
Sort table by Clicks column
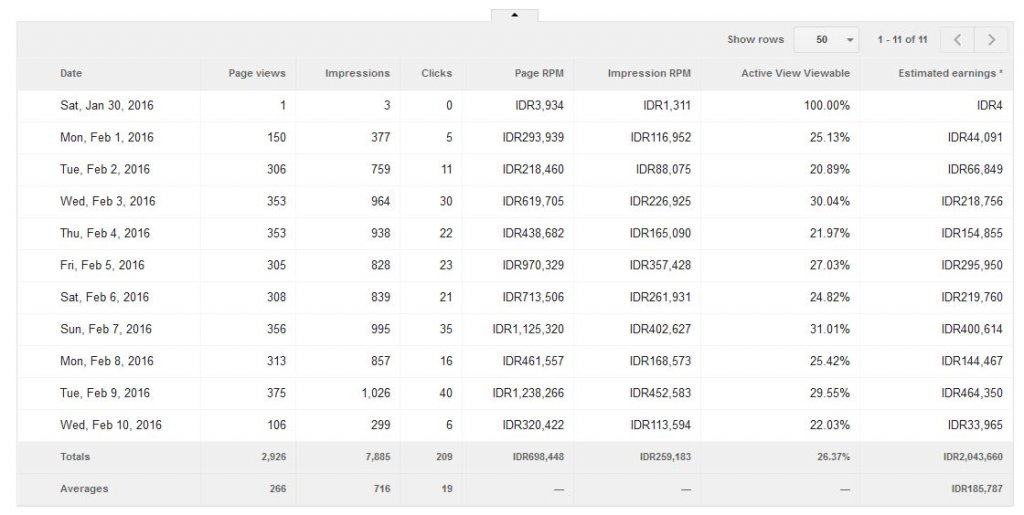[x=436, y=73]
